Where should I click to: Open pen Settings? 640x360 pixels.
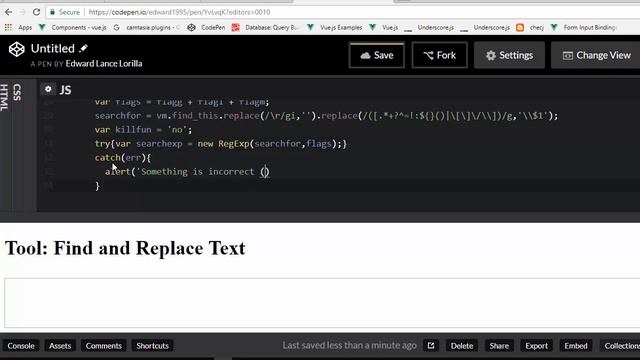509,55
